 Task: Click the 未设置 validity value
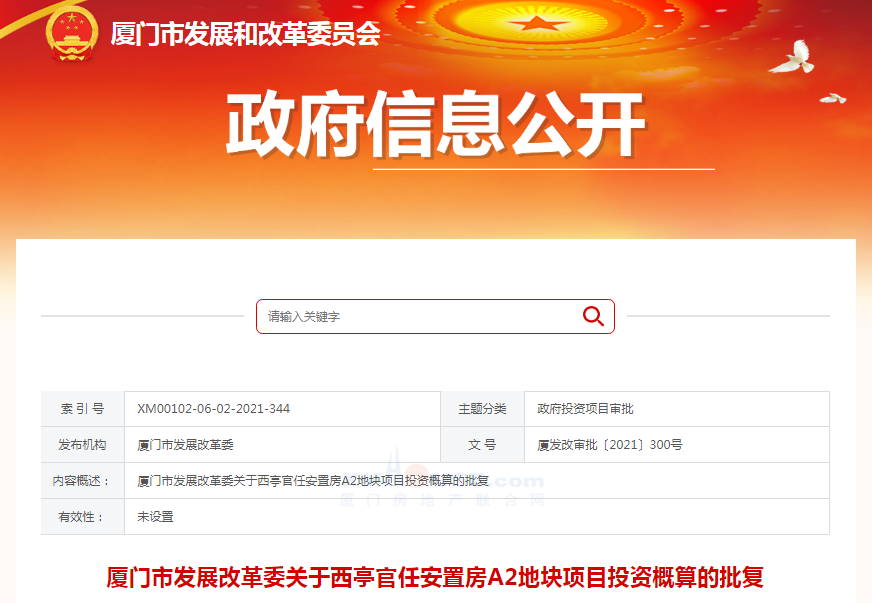pos(155,517)
